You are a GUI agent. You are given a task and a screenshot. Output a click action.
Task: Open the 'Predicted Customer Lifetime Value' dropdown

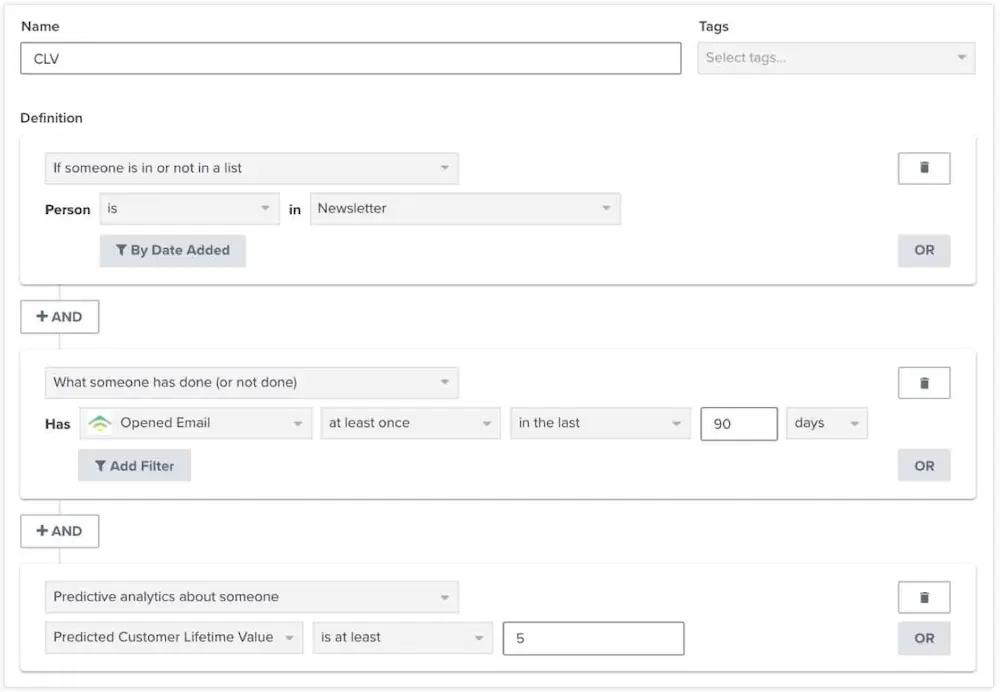point(173,637)
